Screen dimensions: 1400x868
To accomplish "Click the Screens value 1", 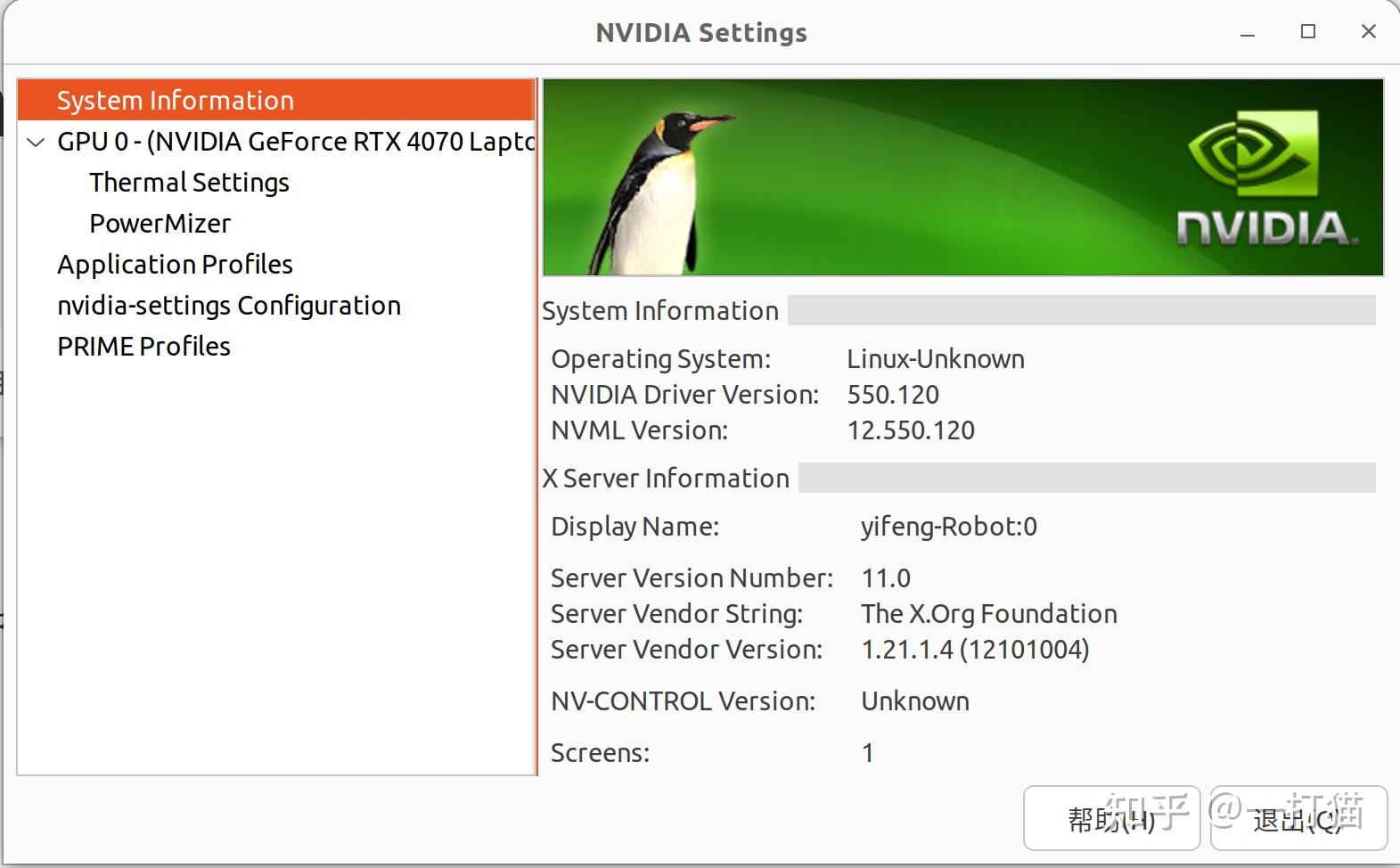I will coord(868,753).
